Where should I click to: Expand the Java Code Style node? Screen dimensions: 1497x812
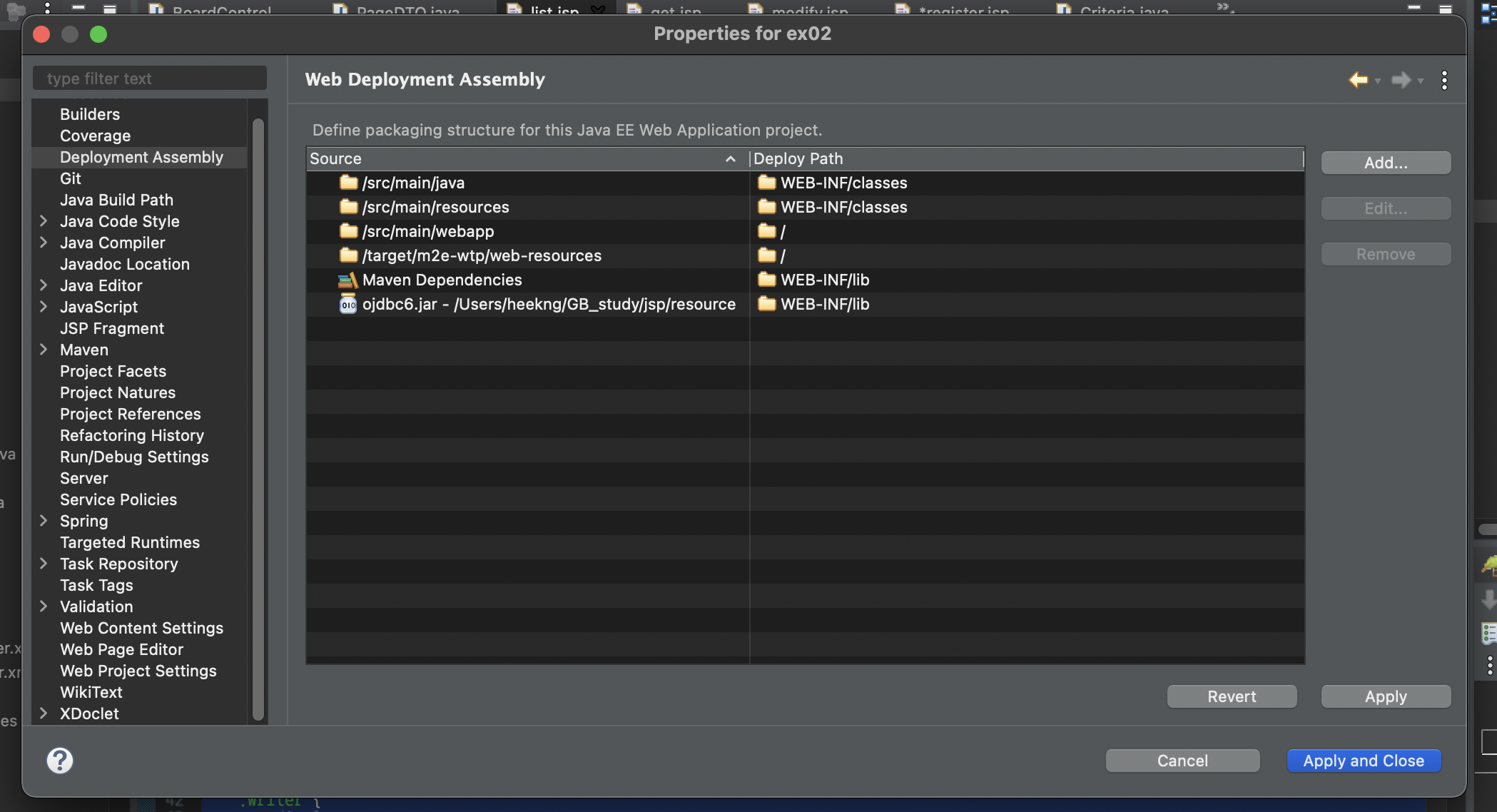[x=44, y=221]
